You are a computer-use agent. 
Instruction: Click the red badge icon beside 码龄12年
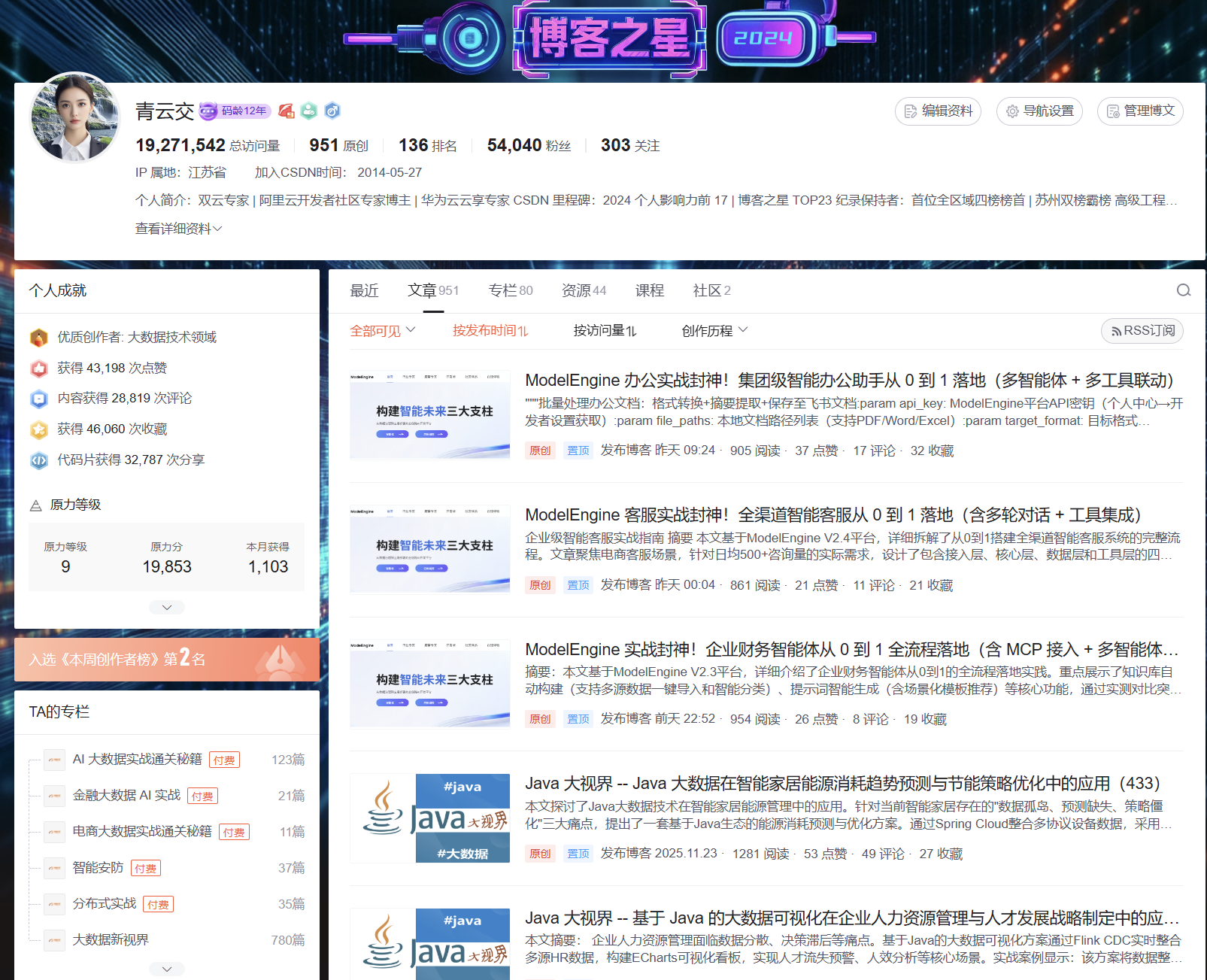click(x=286, y=111)
